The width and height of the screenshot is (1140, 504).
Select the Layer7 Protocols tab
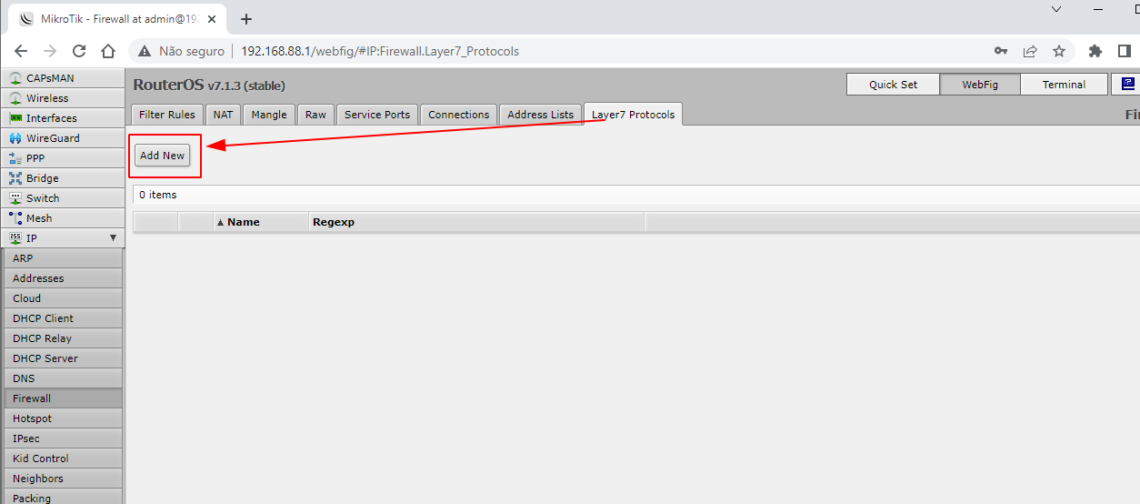[633, 114]
